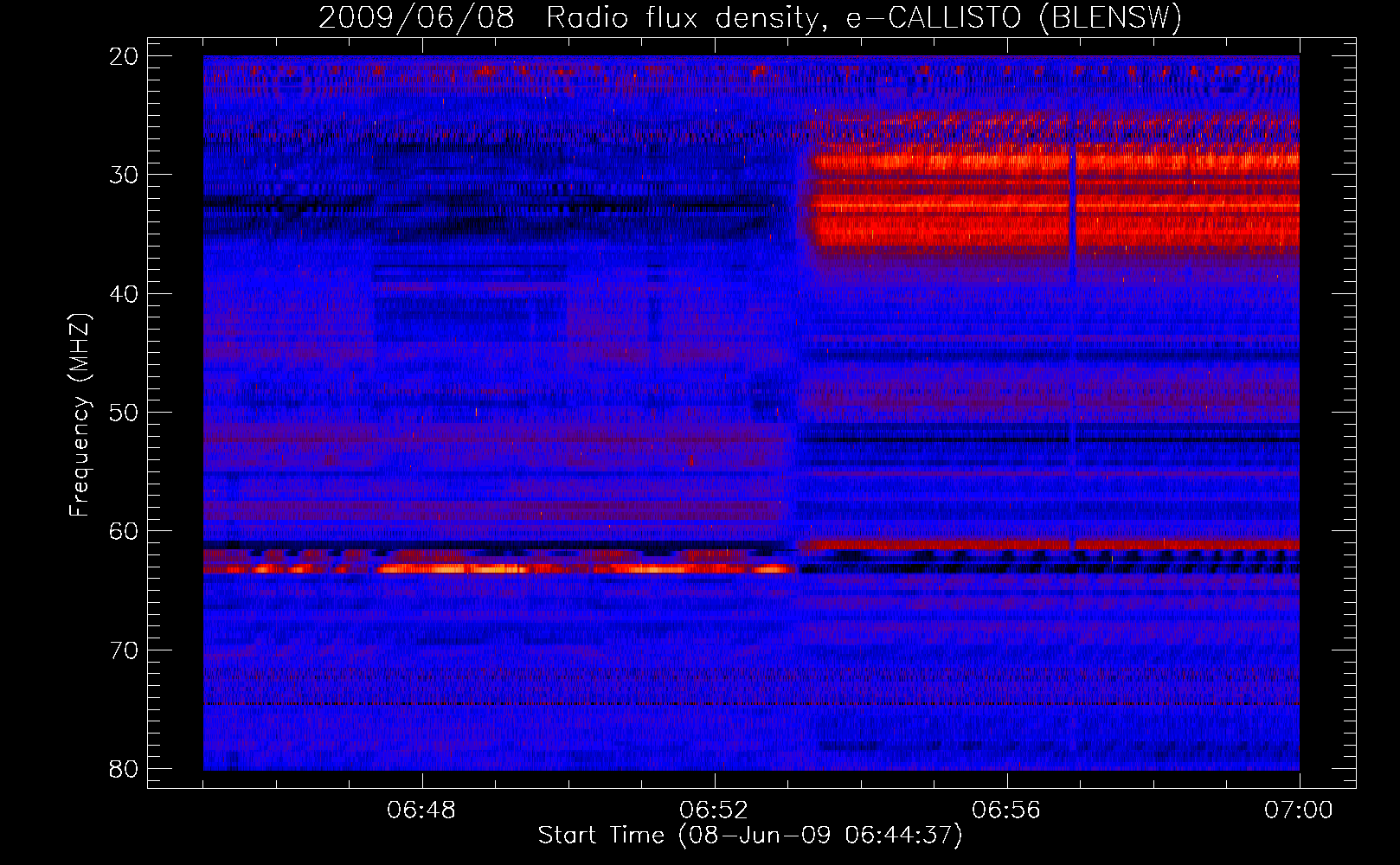Click the 60 frequency tick label
The image size is (1400, 865).
pos(125,531)
